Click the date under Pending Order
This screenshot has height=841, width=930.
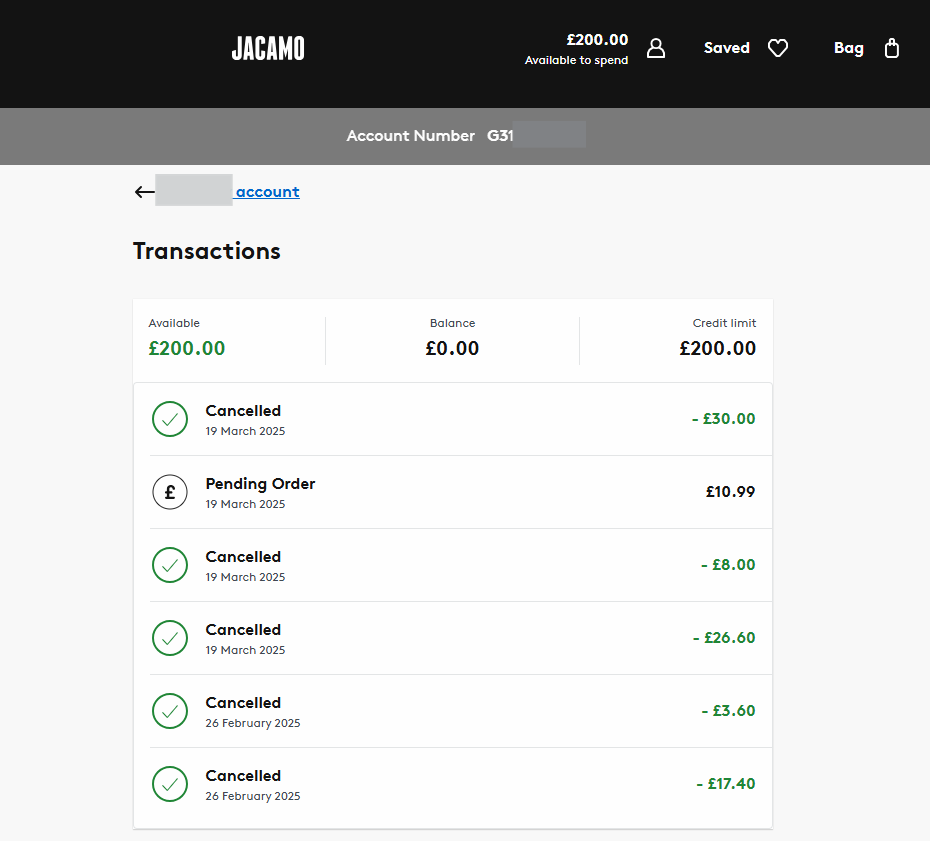[x=246, y=504]
